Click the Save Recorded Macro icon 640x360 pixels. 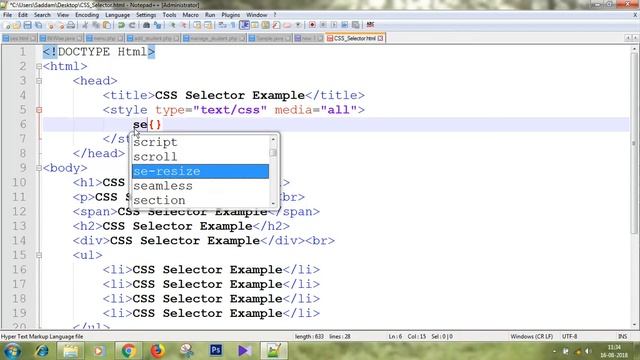point(356,25)
